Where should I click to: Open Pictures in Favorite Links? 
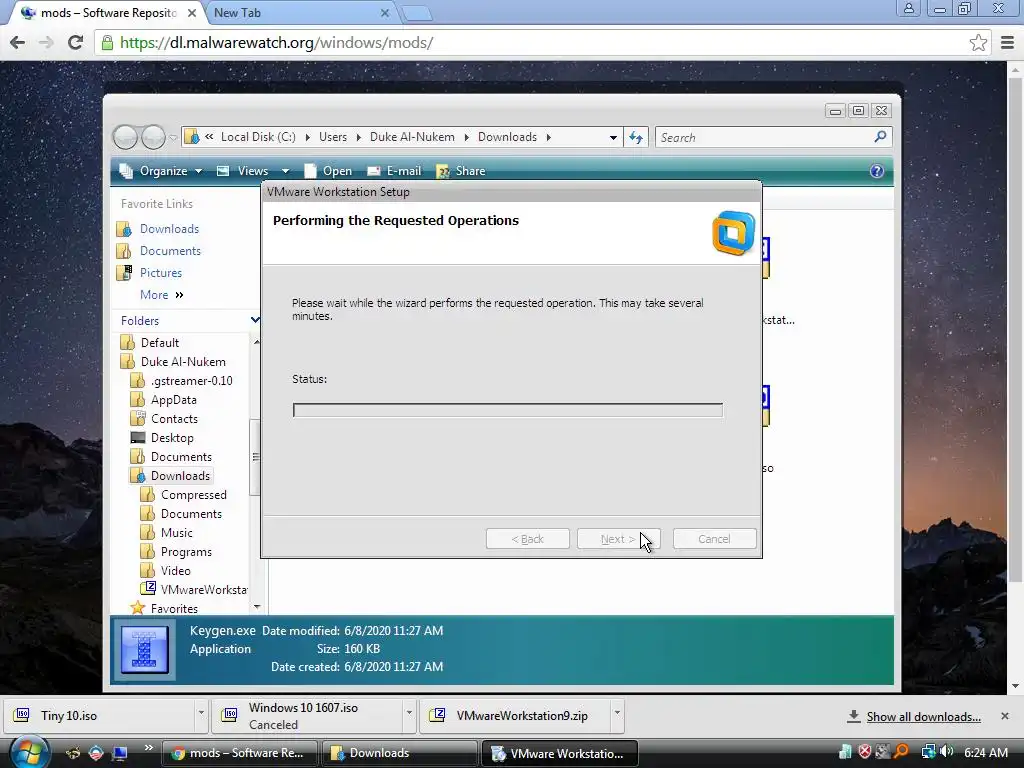(160, 273)
